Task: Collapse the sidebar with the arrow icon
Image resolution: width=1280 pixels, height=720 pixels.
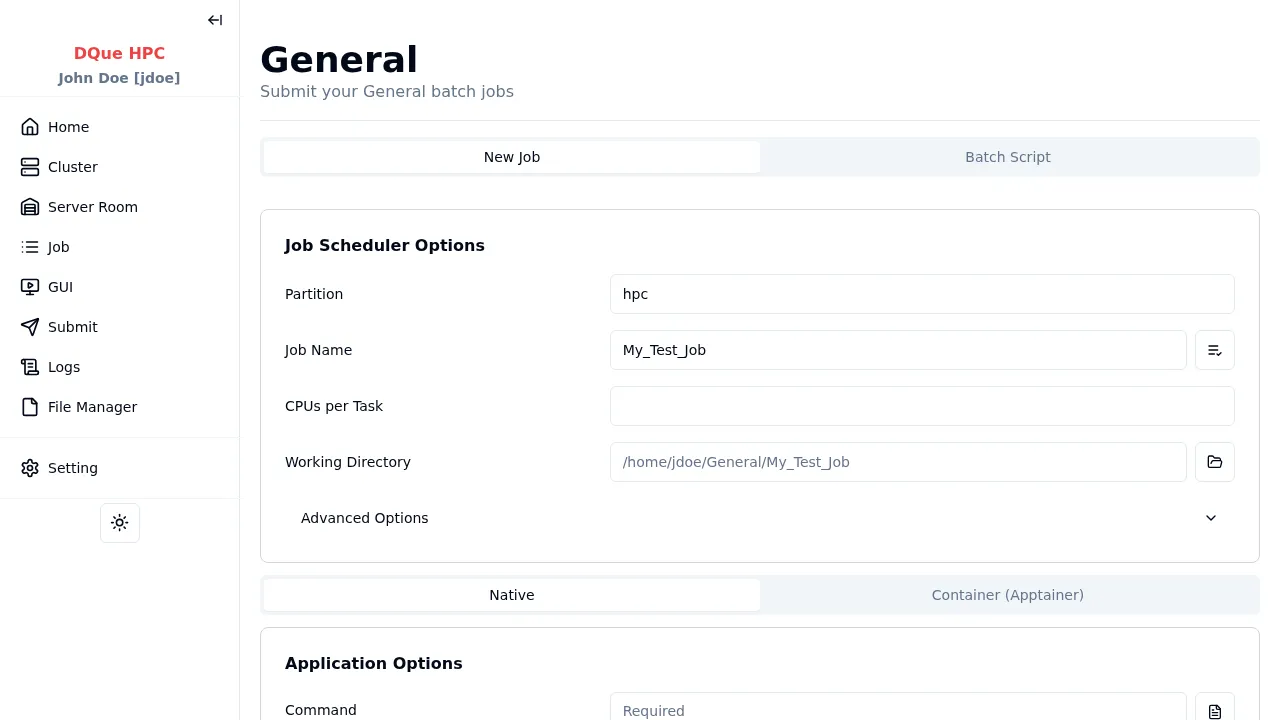Action: pos(215,20)
